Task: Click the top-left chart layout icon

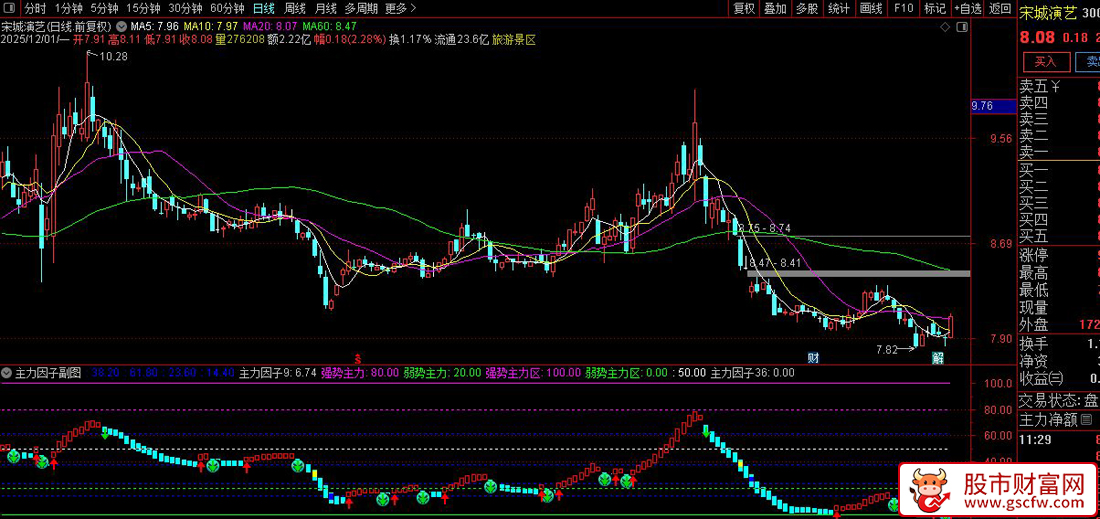Action: [10, 8]
